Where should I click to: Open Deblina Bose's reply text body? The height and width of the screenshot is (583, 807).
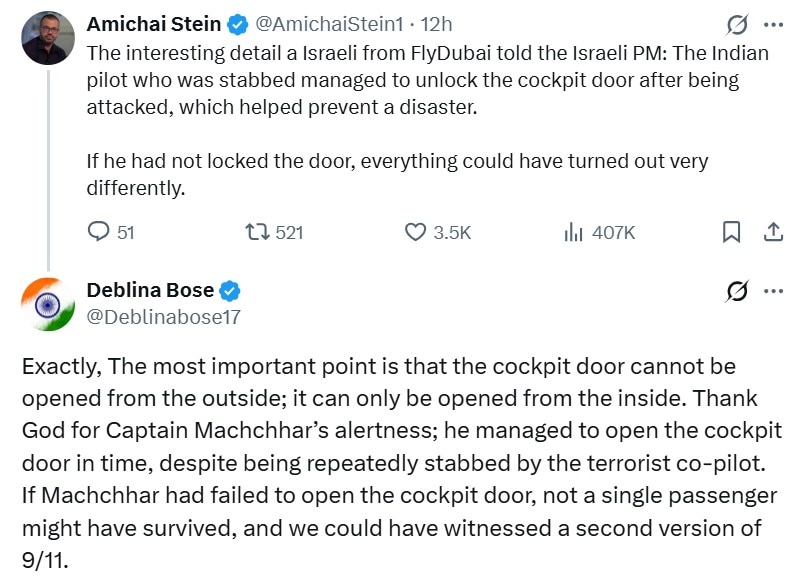tap(401, 463)
